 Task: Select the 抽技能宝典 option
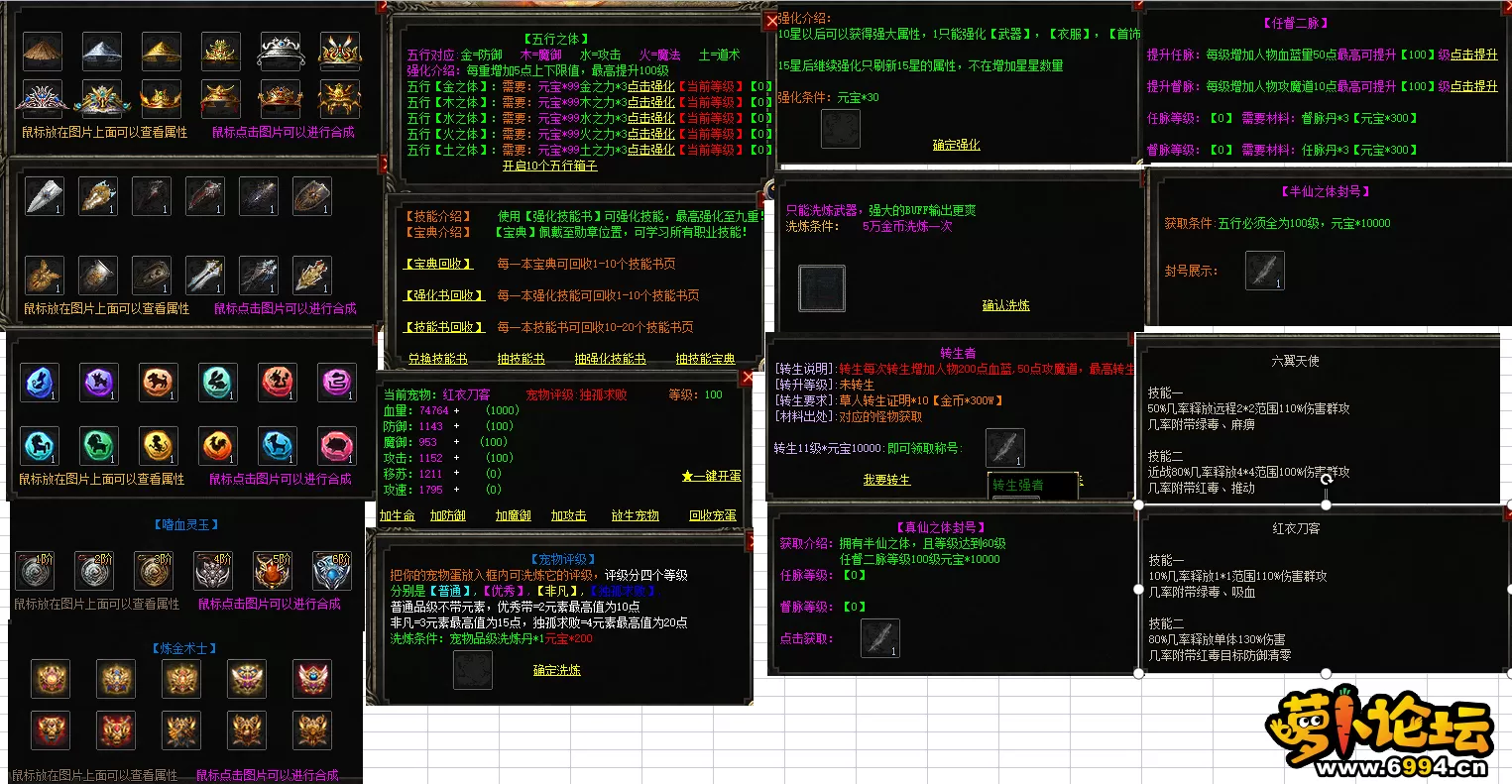pyautogui.click(x=705, y=359)
